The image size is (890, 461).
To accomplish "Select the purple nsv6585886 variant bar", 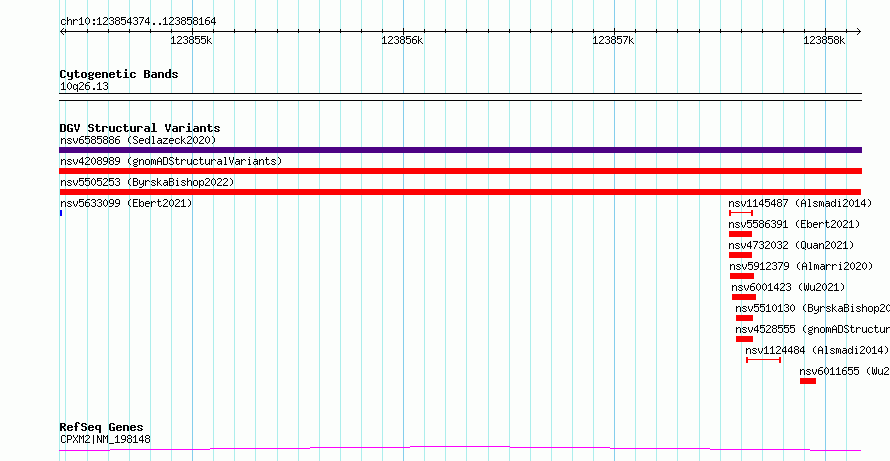I will coord(460,150).
